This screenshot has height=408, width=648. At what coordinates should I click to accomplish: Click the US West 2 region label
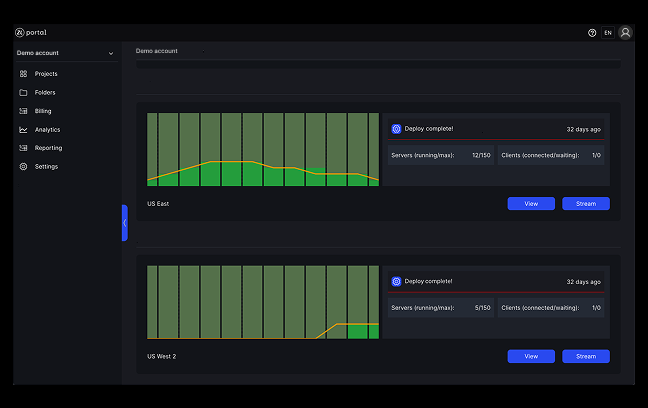162,356
